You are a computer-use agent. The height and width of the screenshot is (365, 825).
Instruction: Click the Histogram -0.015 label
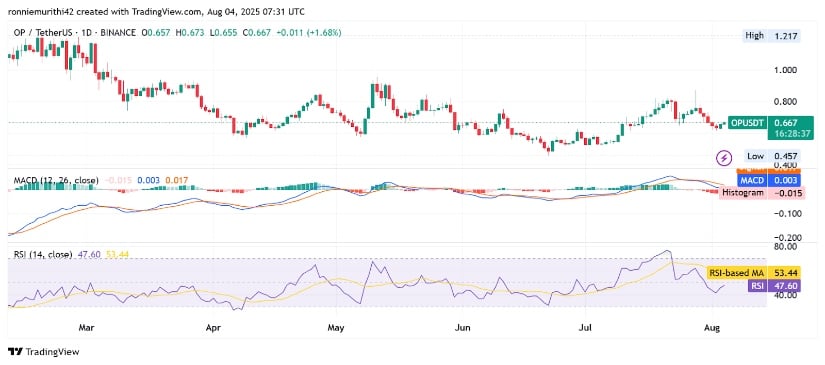[x=762, y=193]
